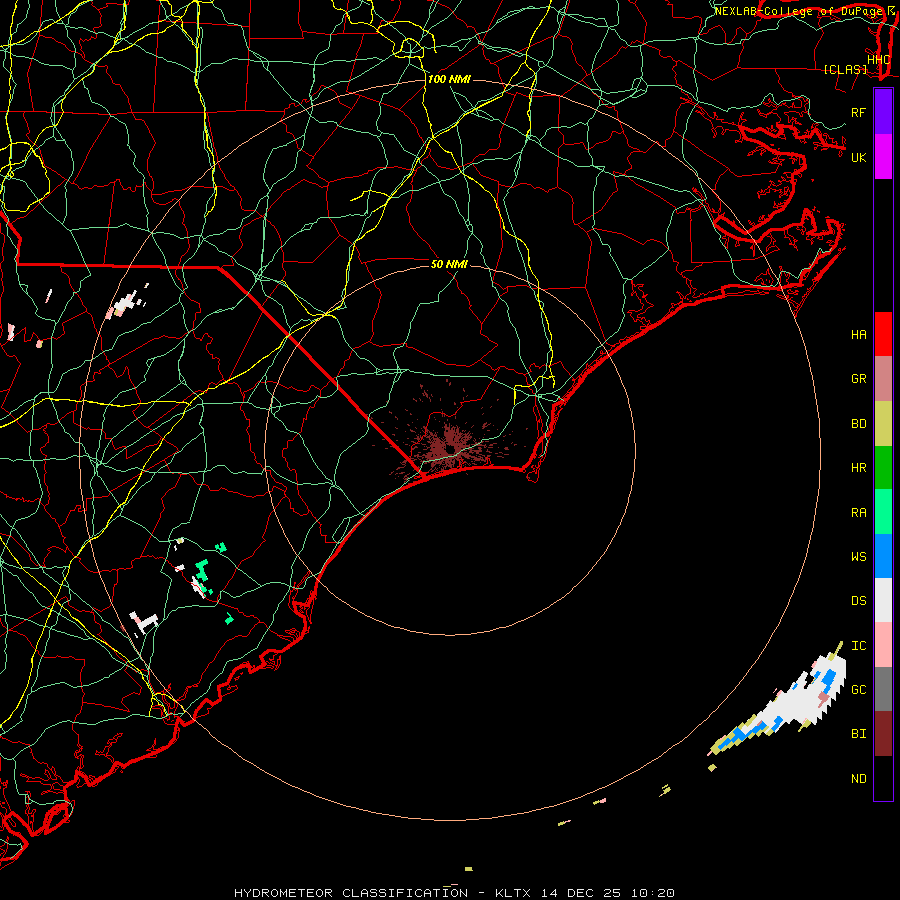Click the GR legend label

tap(858, 379)
